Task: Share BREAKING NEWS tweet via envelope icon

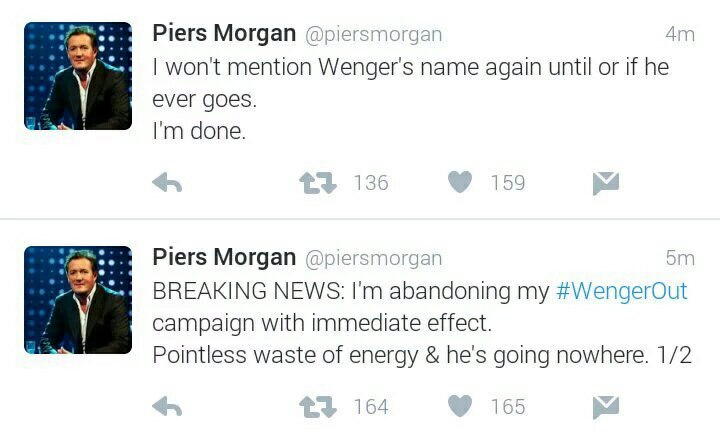Action: coord(606,407)
